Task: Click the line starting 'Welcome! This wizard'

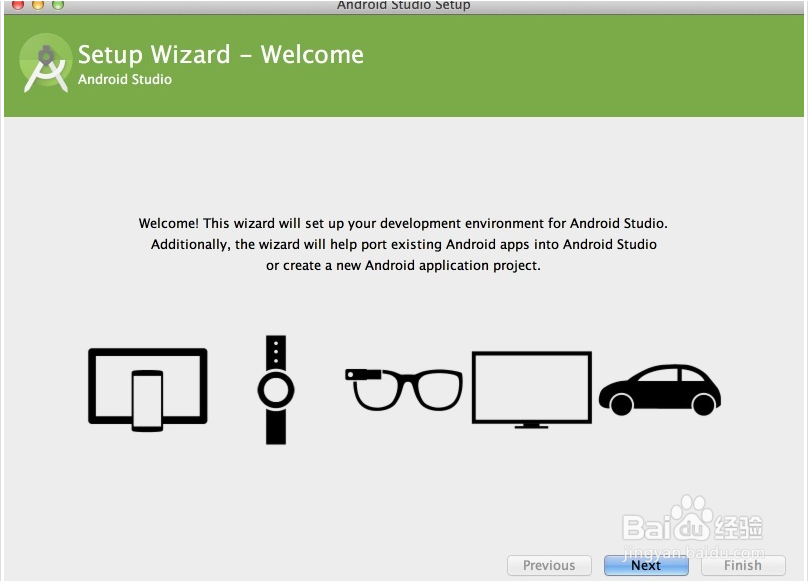Action: tap(403, 223)
